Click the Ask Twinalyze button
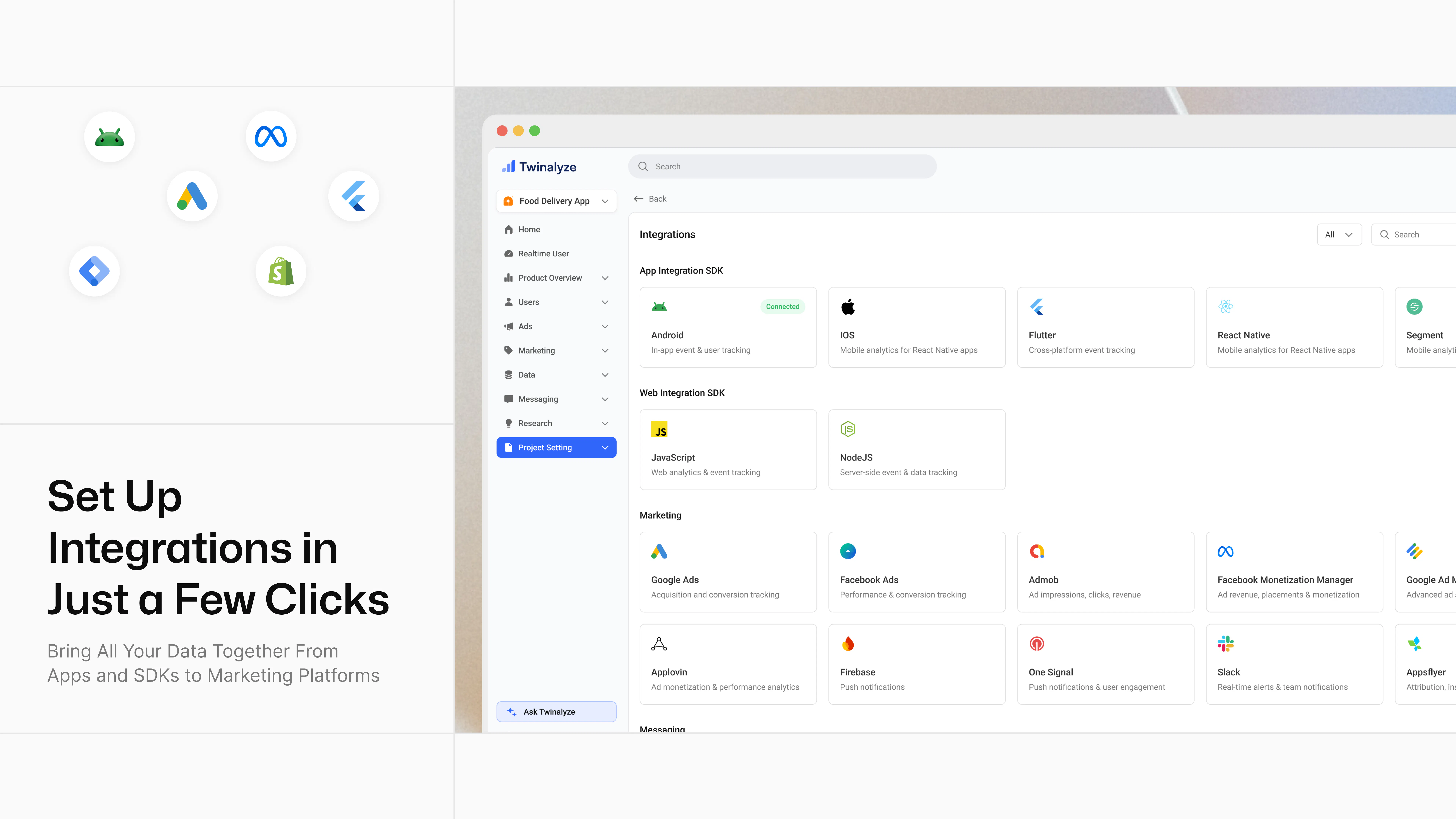 click(x=556, y=712)
